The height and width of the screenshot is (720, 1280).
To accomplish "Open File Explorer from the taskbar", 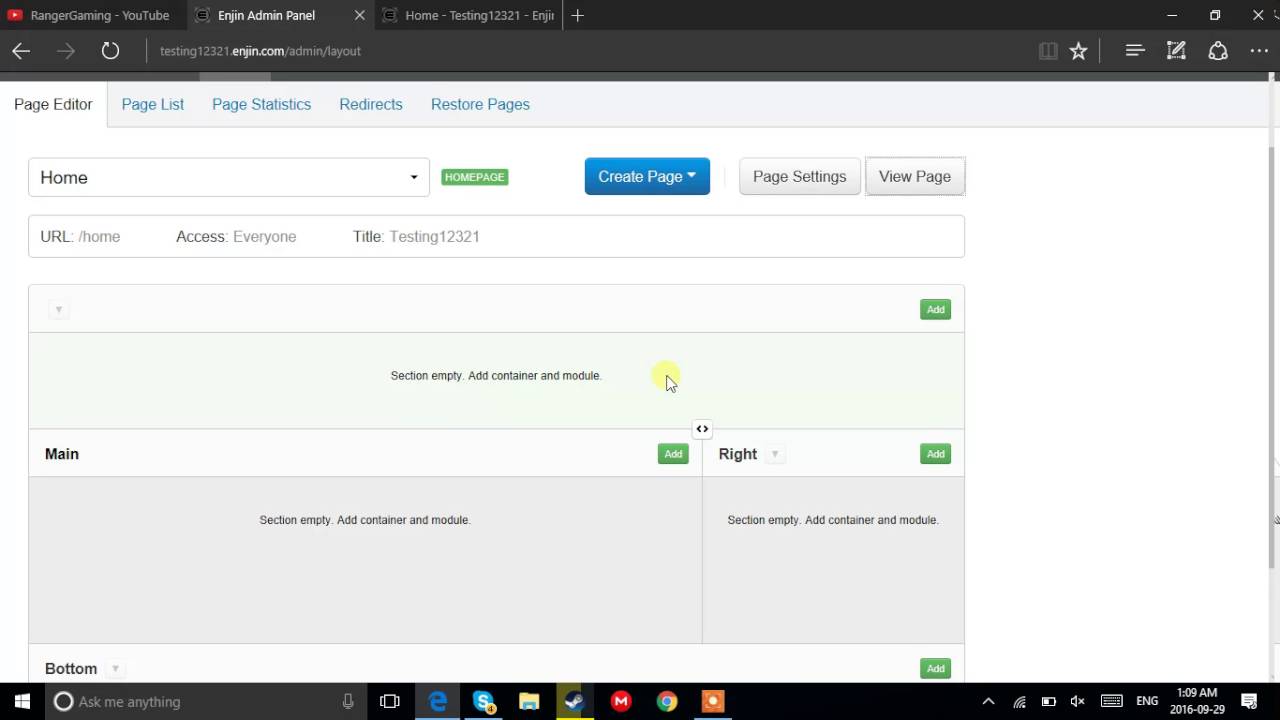I will coord(529,701).
